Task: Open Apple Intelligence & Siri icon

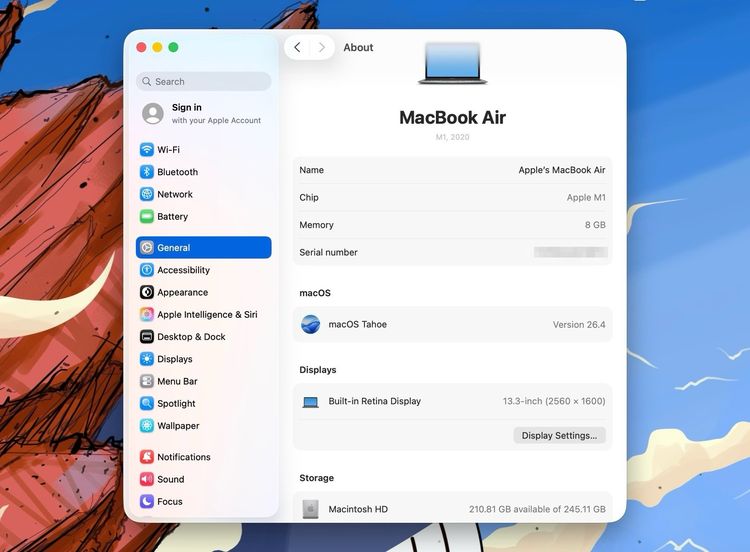Action: 147,314
